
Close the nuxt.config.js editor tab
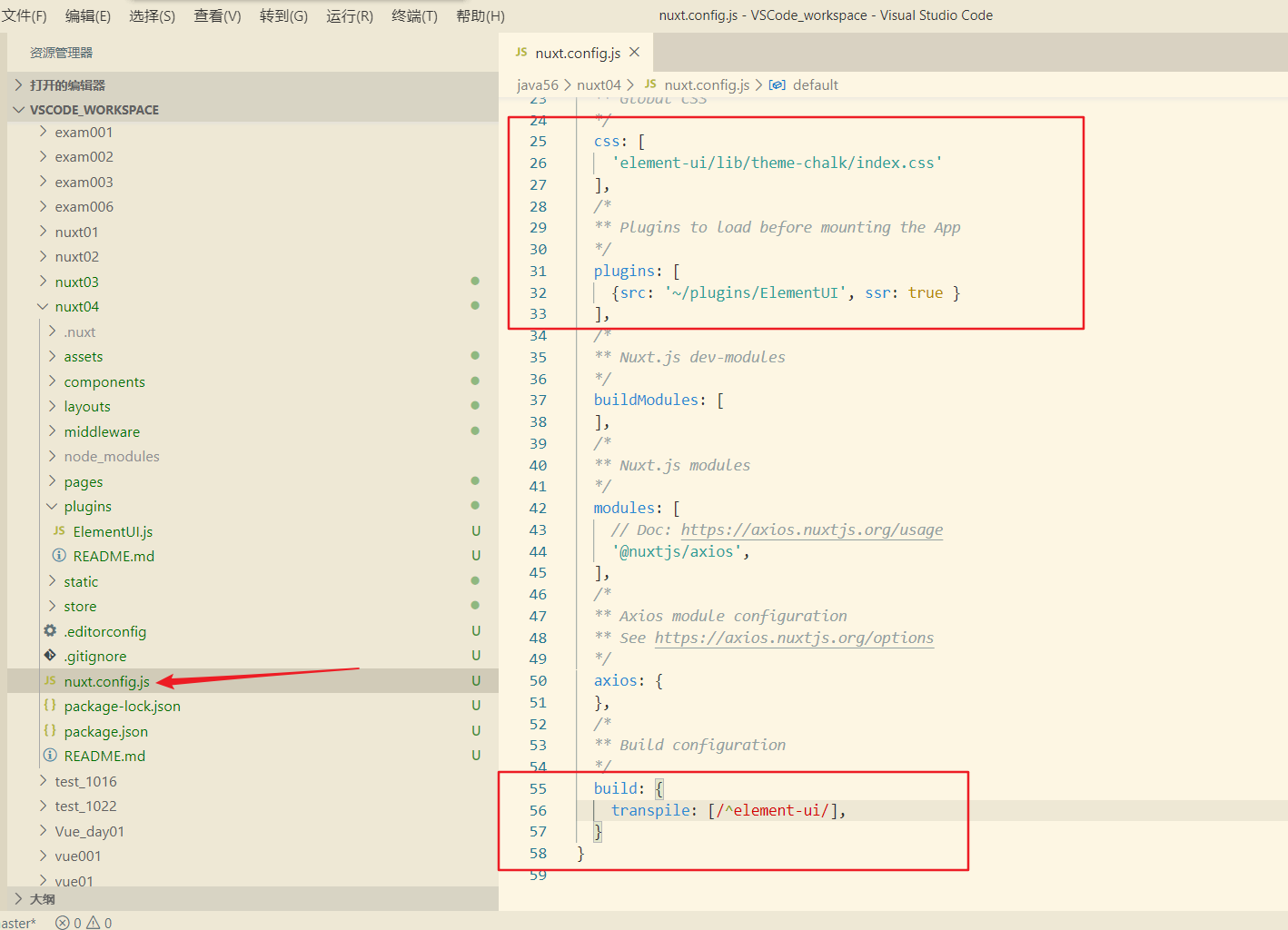coord(635,53)
